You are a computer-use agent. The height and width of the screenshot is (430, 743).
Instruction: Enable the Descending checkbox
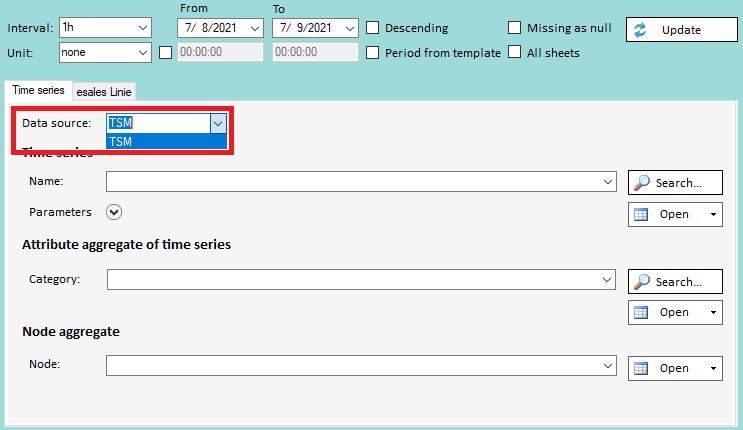click(373, 28)
